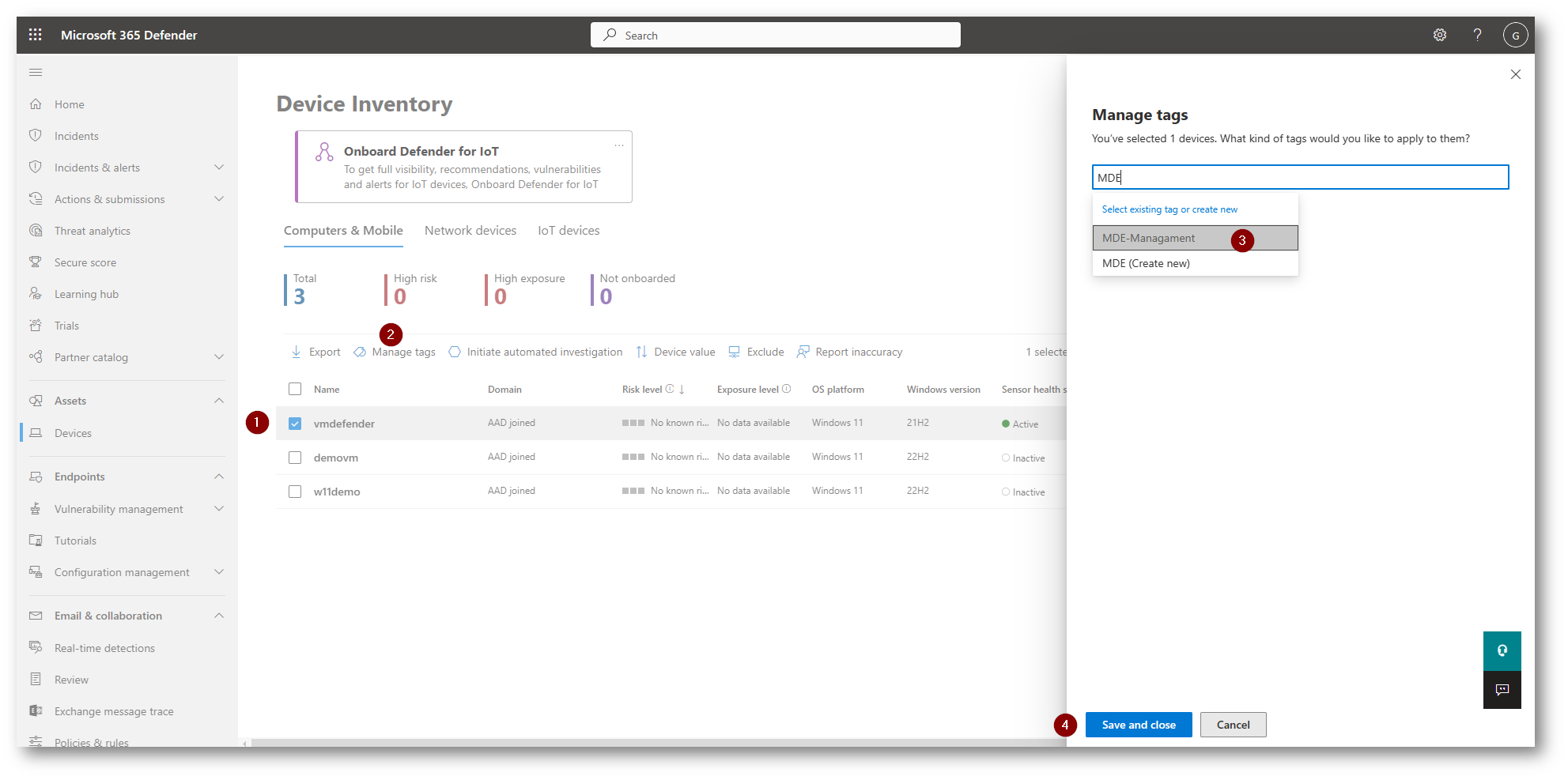This screenshot has height=780, width=1568.
Task: Click the Real-time detections icon
Action: (36, 648)
